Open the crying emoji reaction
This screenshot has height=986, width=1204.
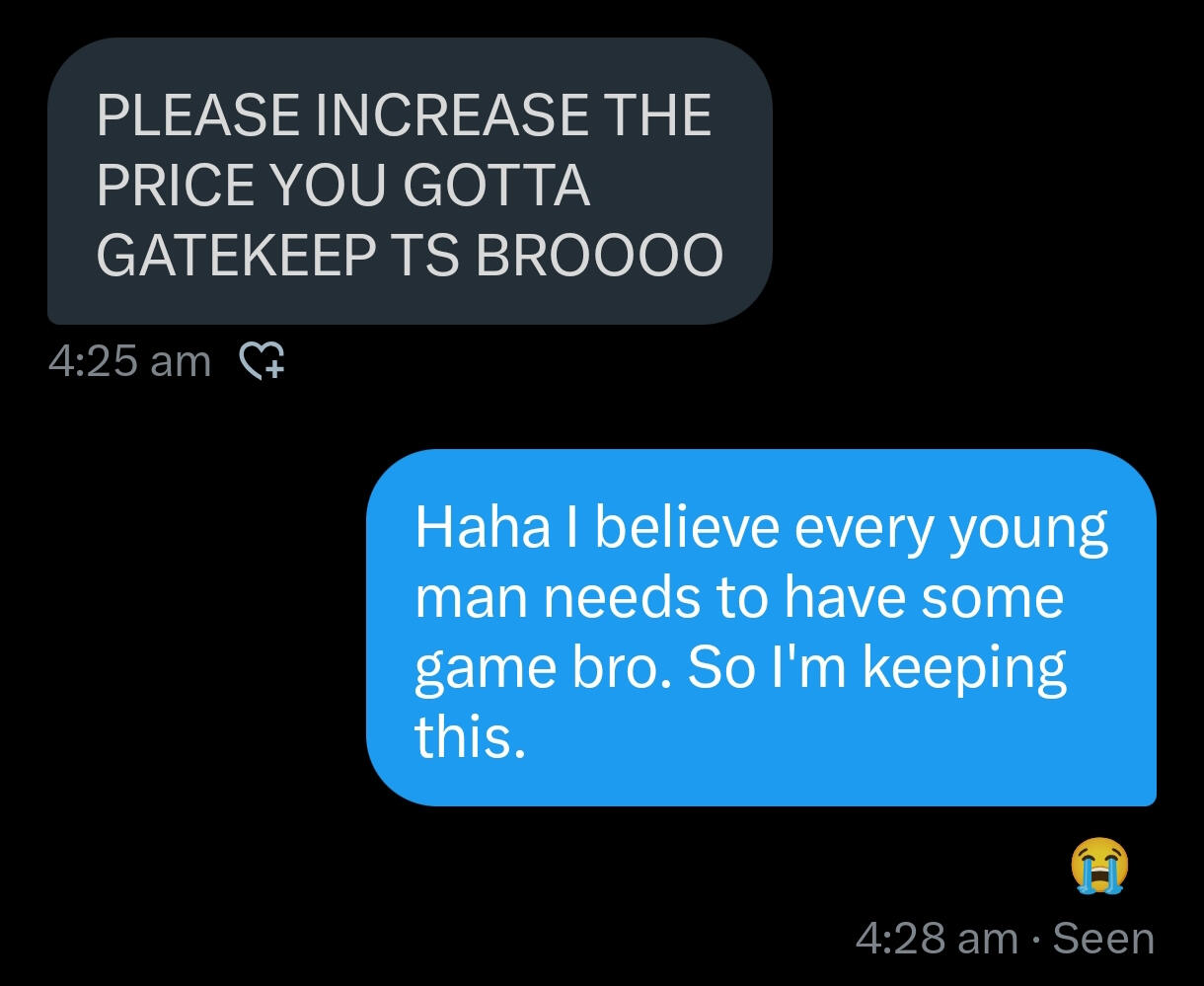pyautogui.click(x=1099, y=865)
